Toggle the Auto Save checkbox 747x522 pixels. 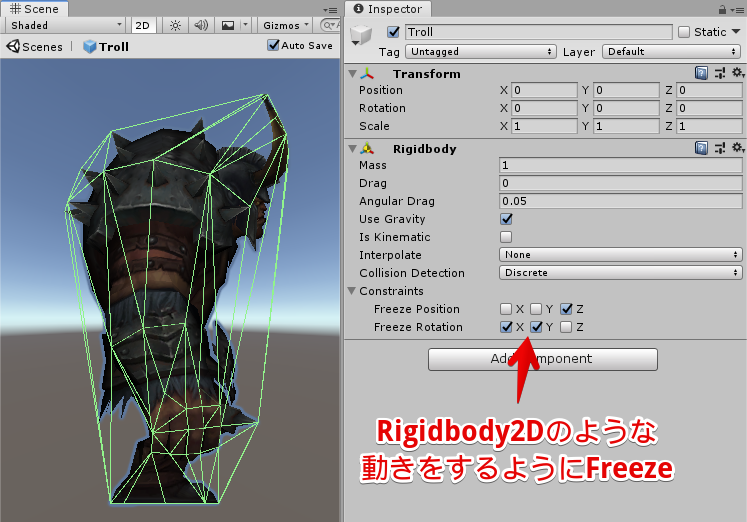(x=273, y=45)
